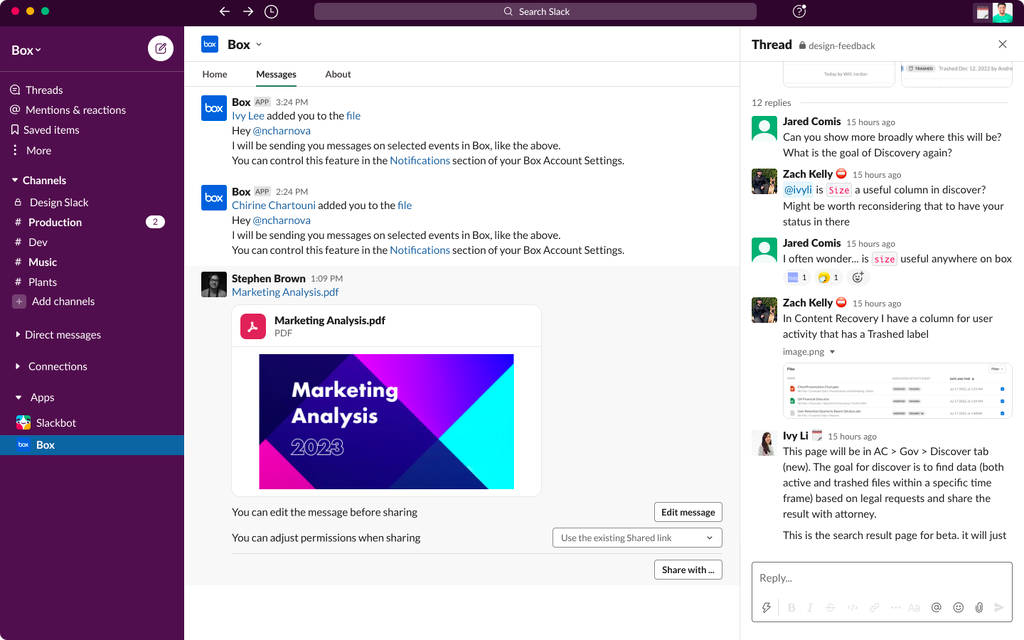Send the reply with the arrow icon
Screen dimensions: 1024x640
[x=999, y=607]
